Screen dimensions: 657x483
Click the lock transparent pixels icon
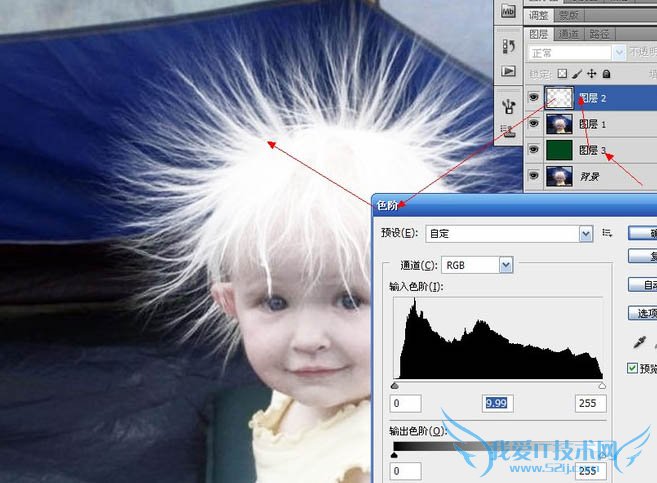(562, 73)
